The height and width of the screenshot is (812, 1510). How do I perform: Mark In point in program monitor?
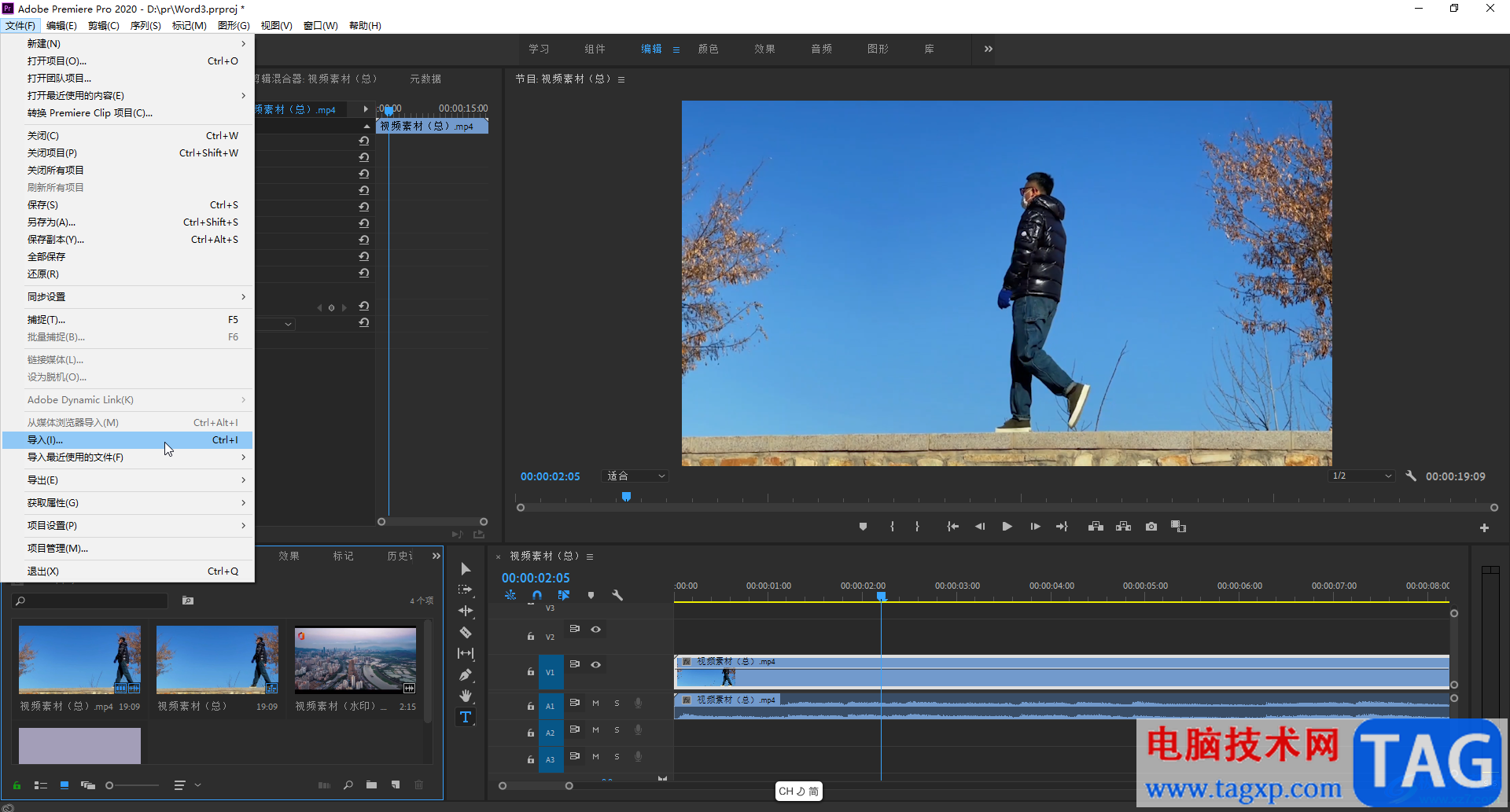[x=892, y=527]
